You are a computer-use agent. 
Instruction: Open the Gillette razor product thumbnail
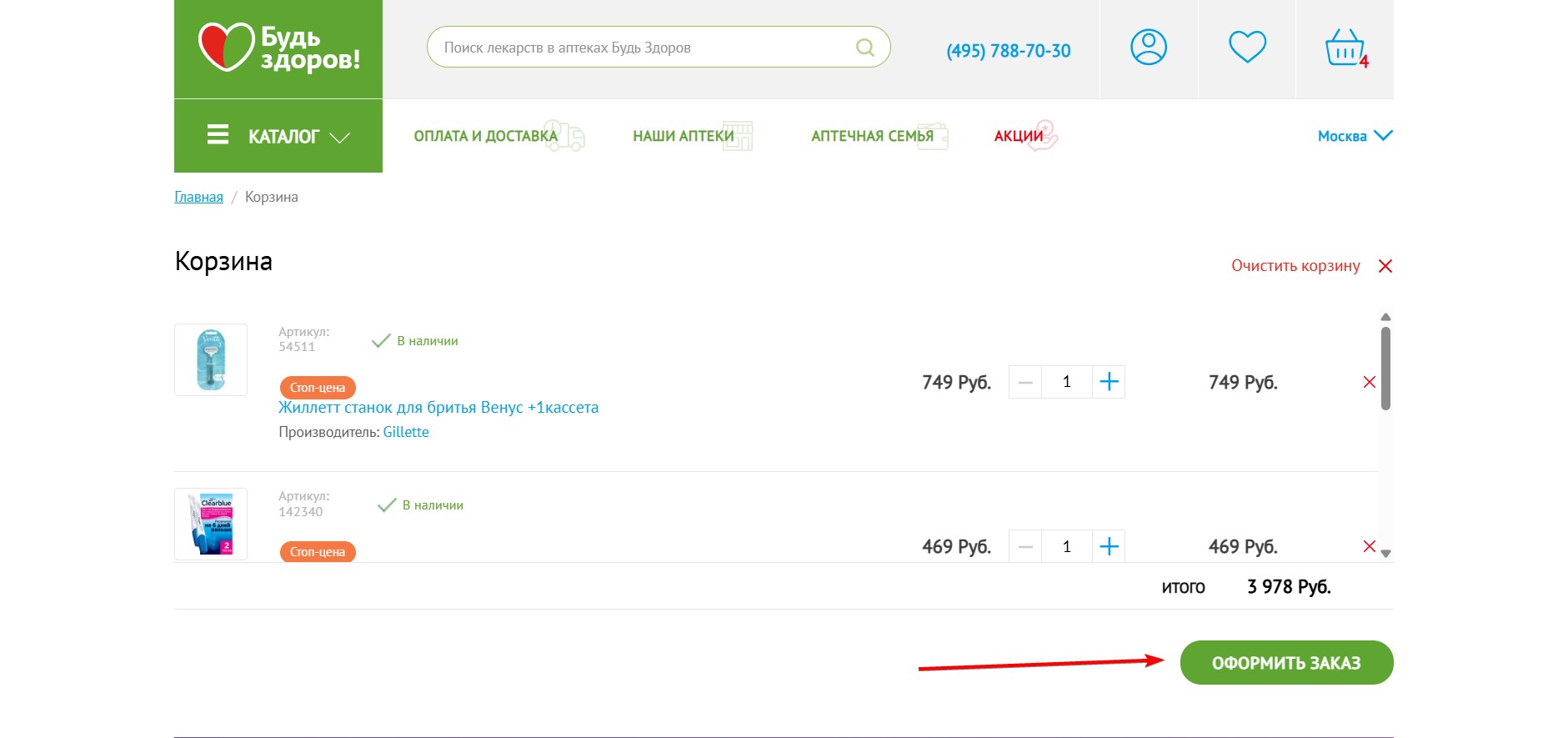tap(211, 359)
